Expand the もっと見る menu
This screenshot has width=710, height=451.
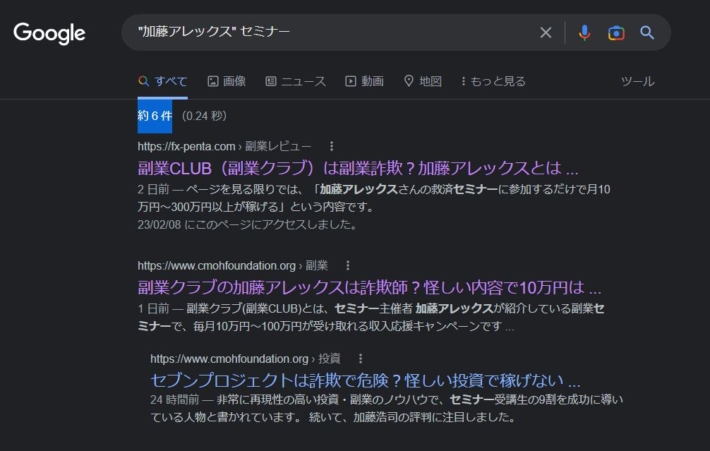[x=493, y=82]
